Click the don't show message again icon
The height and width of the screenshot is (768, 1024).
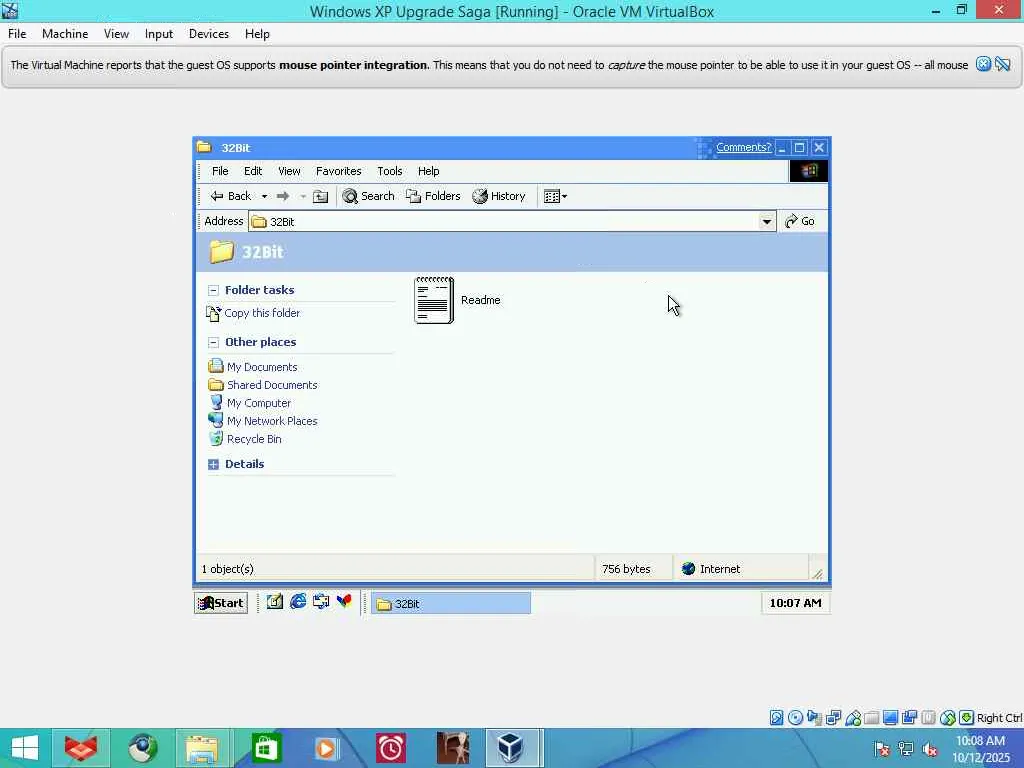[x=1003, y=64]
